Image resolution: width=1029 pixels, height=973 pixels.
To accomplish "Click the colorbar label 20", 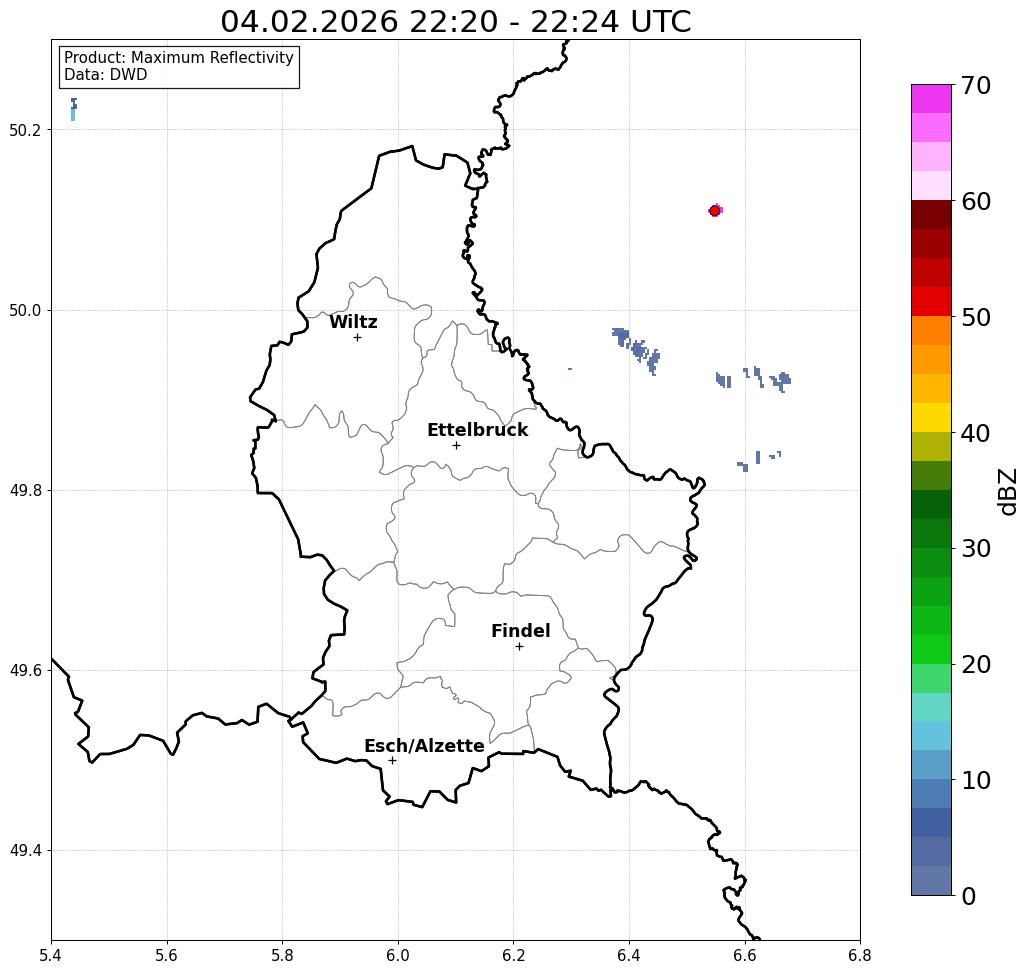I will [x=976, y=665].
